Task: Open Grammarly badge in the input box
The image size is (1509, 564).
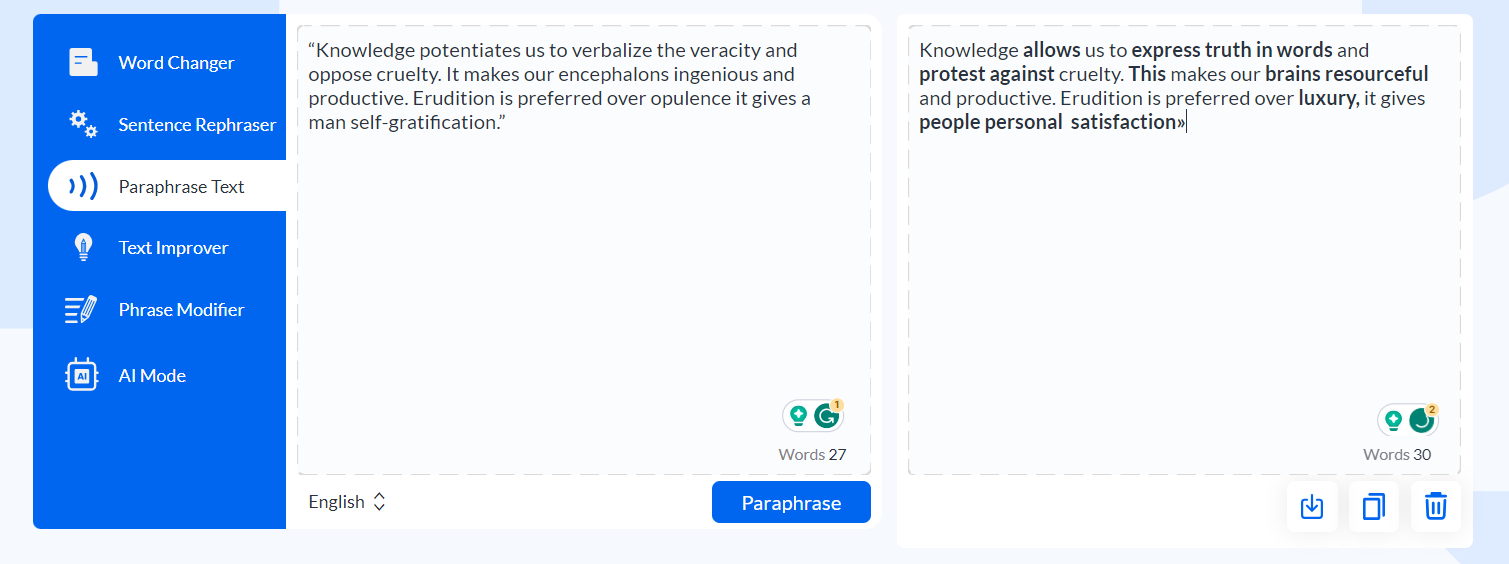Action: click(827, 416)
